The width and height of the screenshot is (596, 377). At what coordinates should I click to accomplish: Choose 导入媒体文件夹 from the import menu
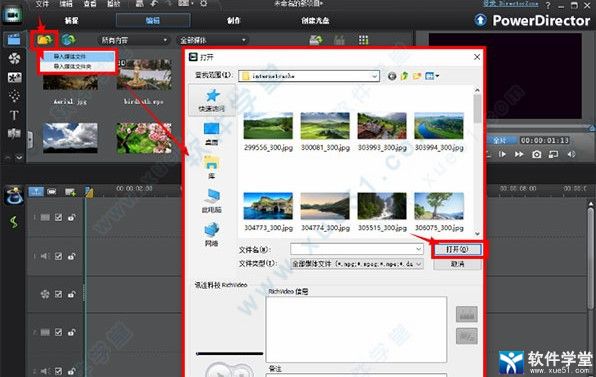coord(77,67)
